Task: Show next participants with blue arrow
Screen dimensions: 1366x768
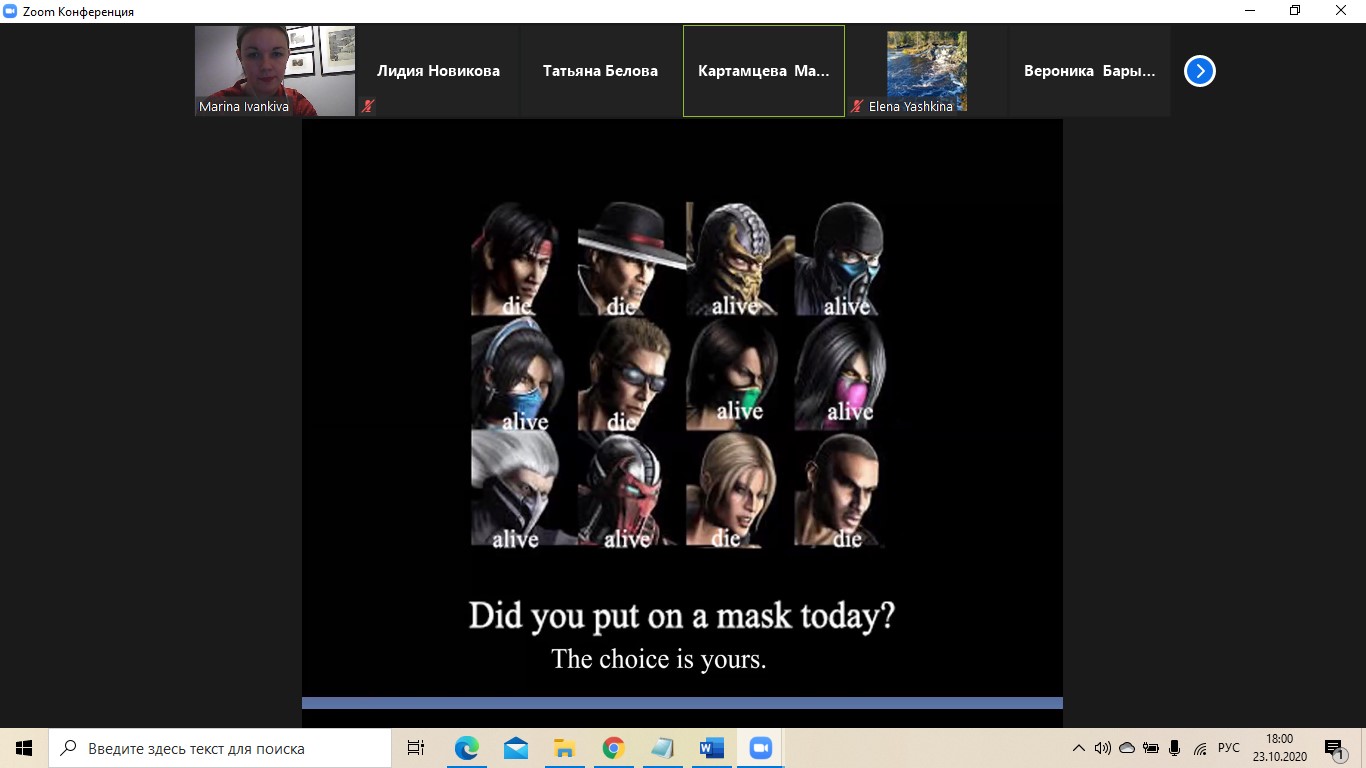Action: [x=1199, y=71]
